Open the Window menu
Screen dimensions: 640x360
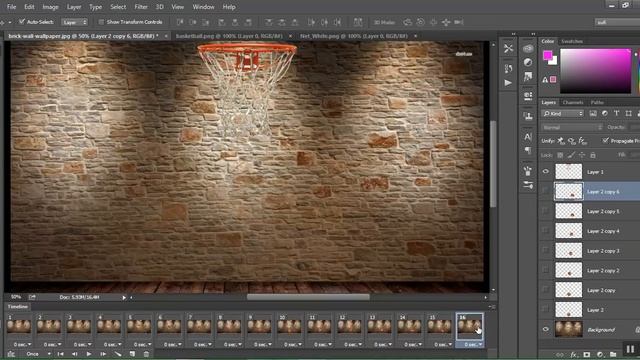[x=203, y=7]
